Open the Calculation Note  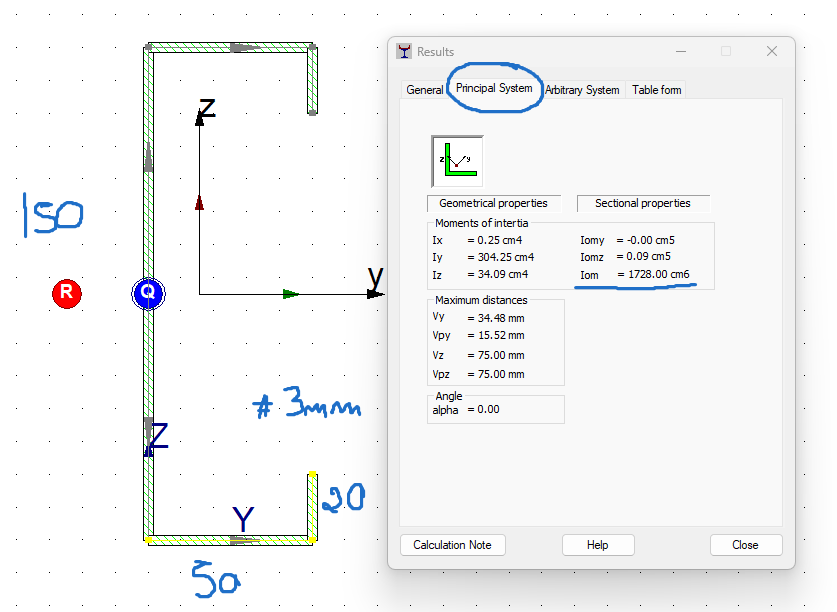[x=453, y=545]
